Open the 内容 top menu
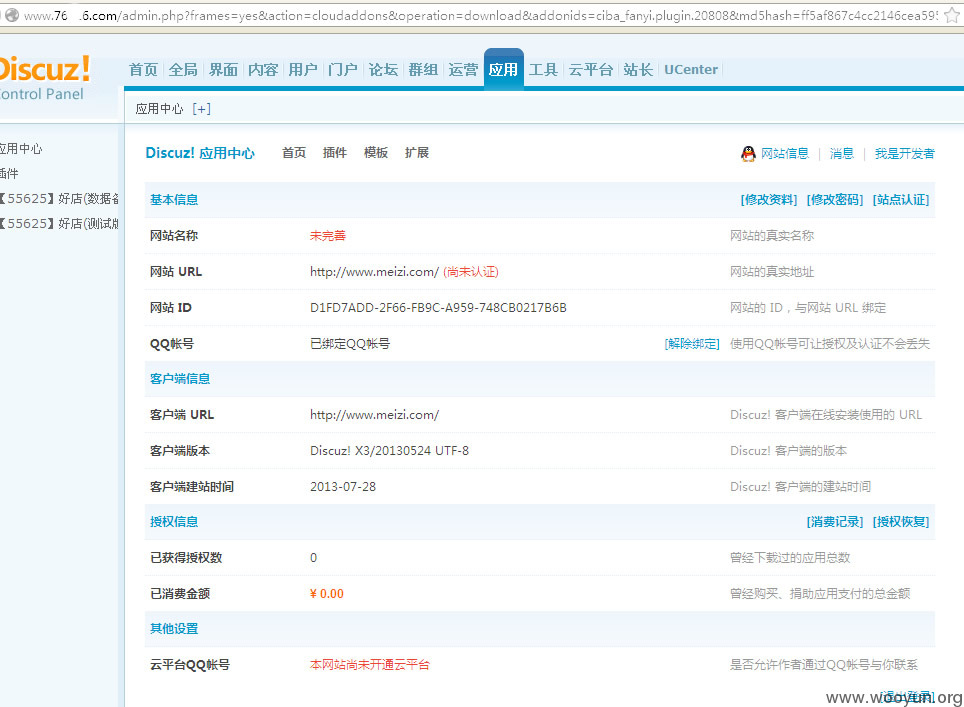This screenshot has width=964, height=707. pos(263,69)
